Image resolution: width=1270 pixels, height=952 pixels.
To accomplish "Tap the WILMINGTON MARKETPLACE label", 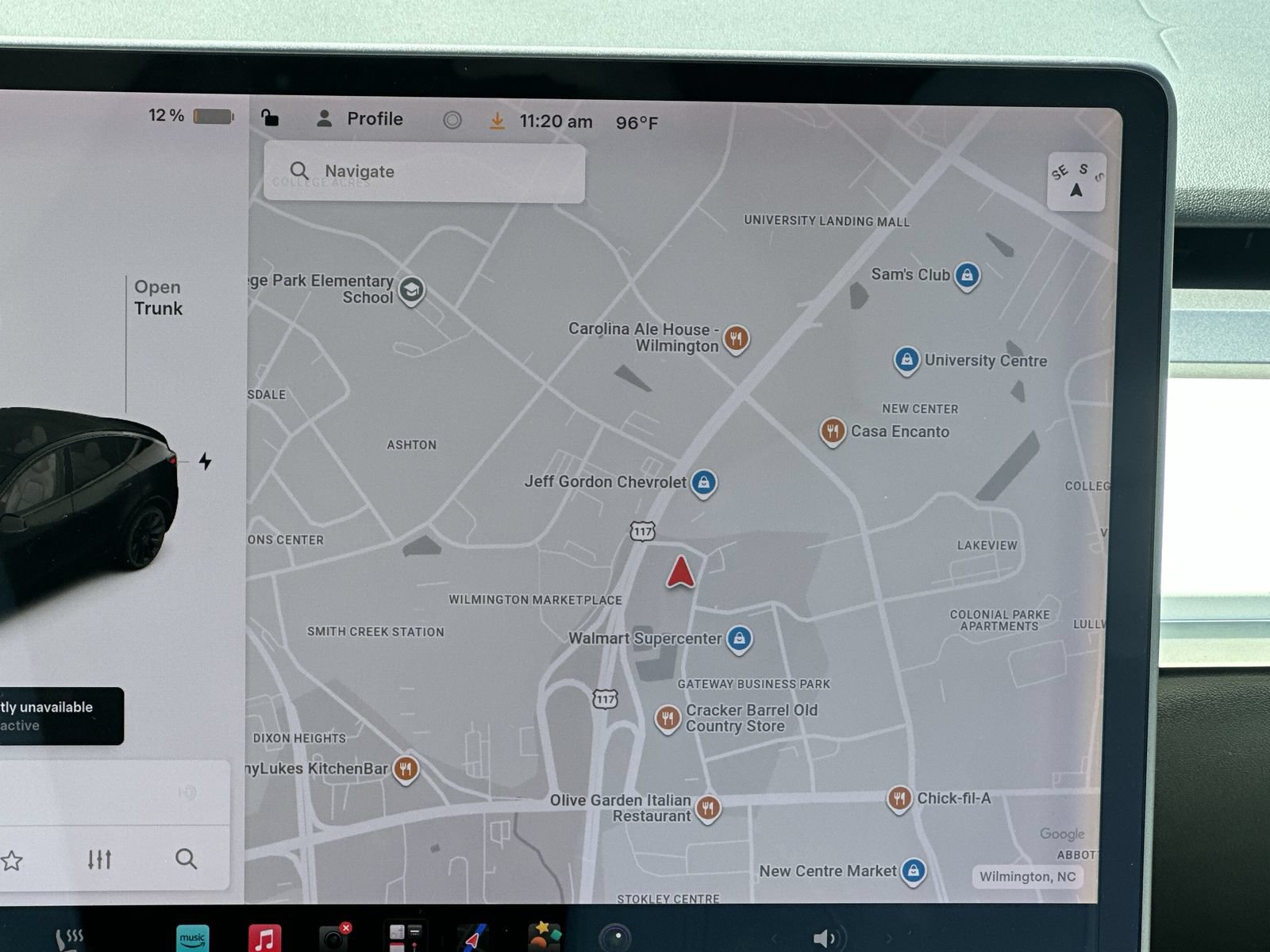I will point(535,600).
